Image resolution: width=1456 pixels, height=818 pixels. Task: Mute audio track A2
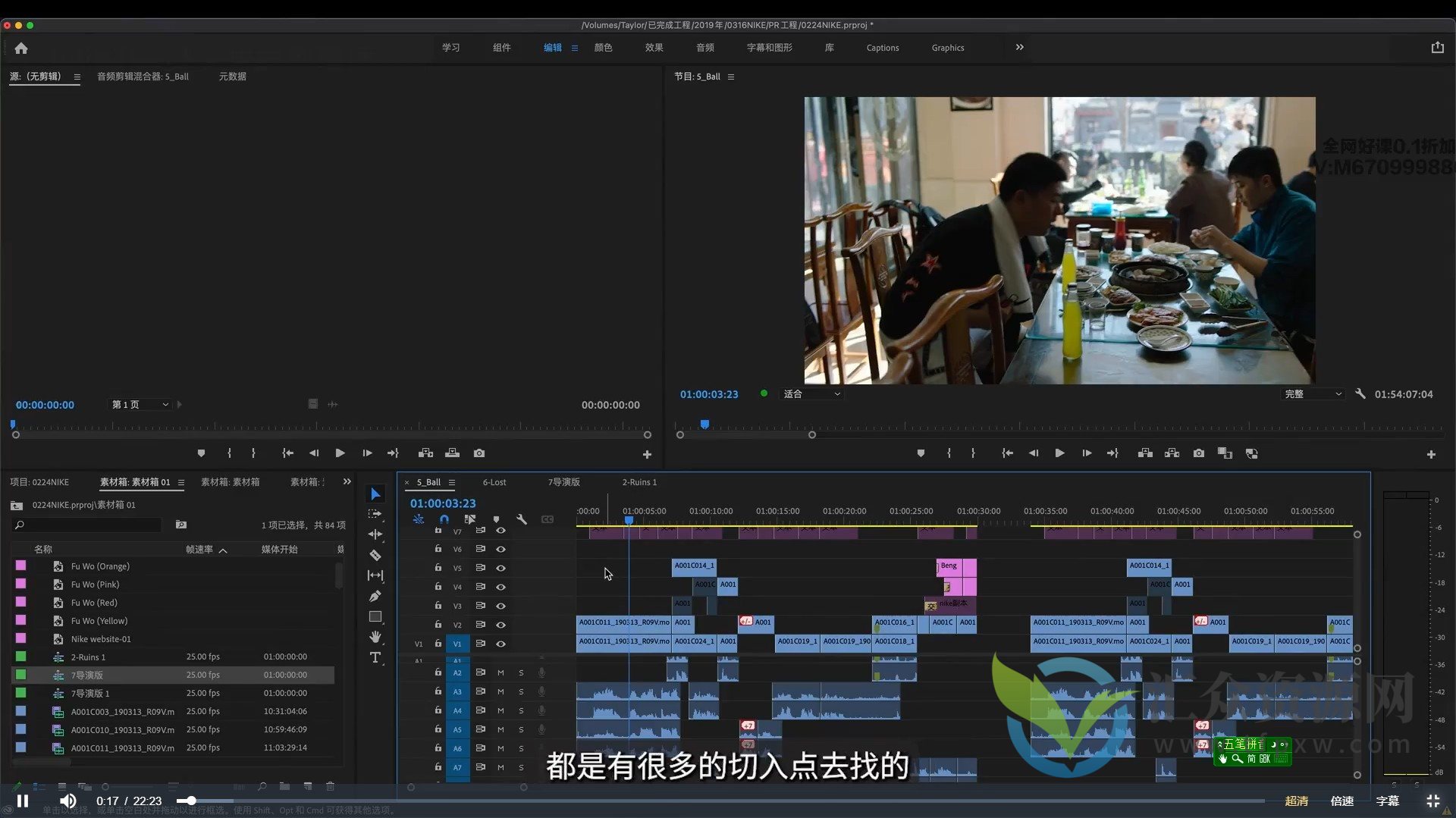point(500,672)
